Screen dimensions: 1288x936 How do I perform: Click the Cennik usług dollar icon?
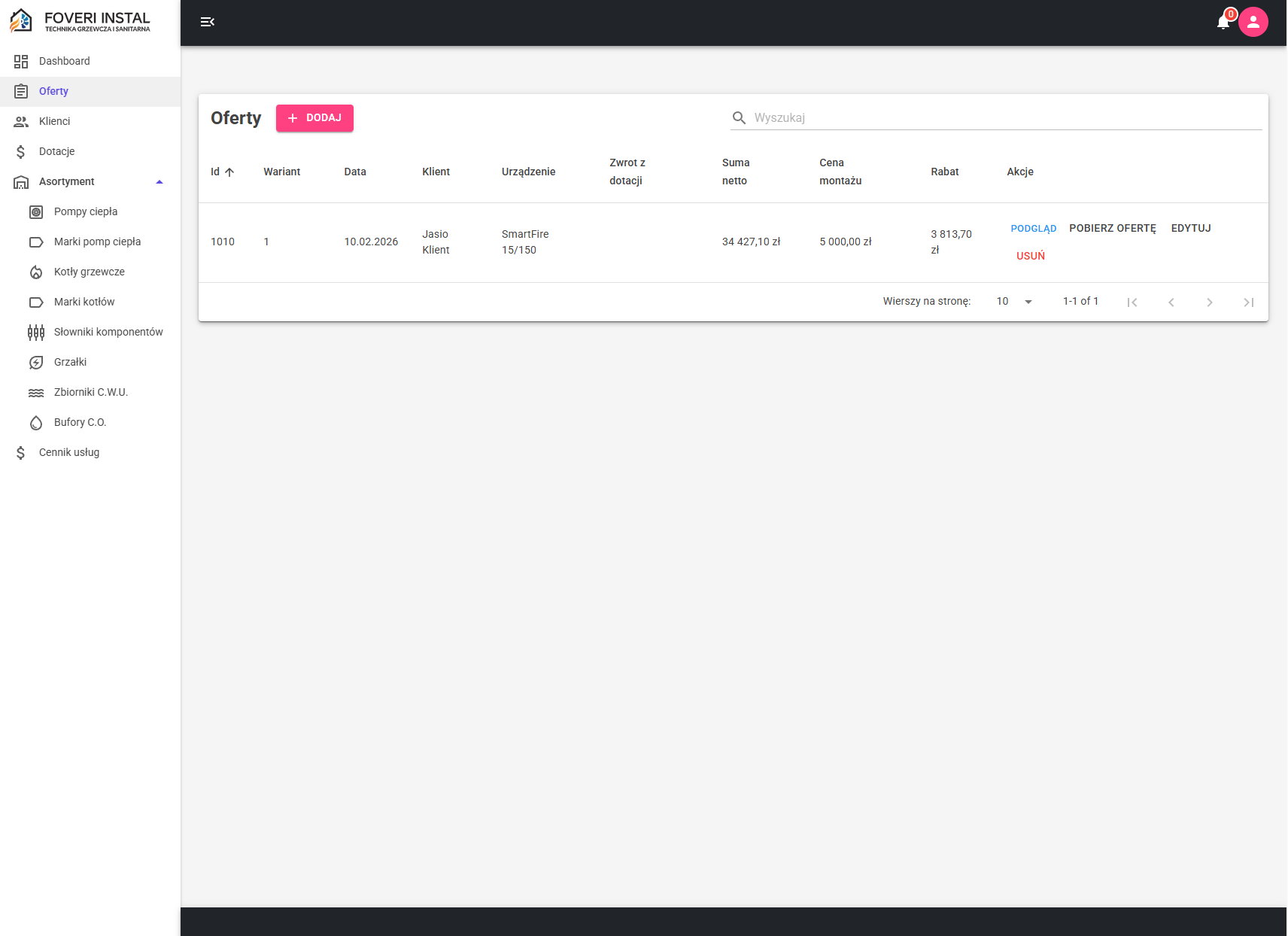pyautogui.click(x=21, y=452)
